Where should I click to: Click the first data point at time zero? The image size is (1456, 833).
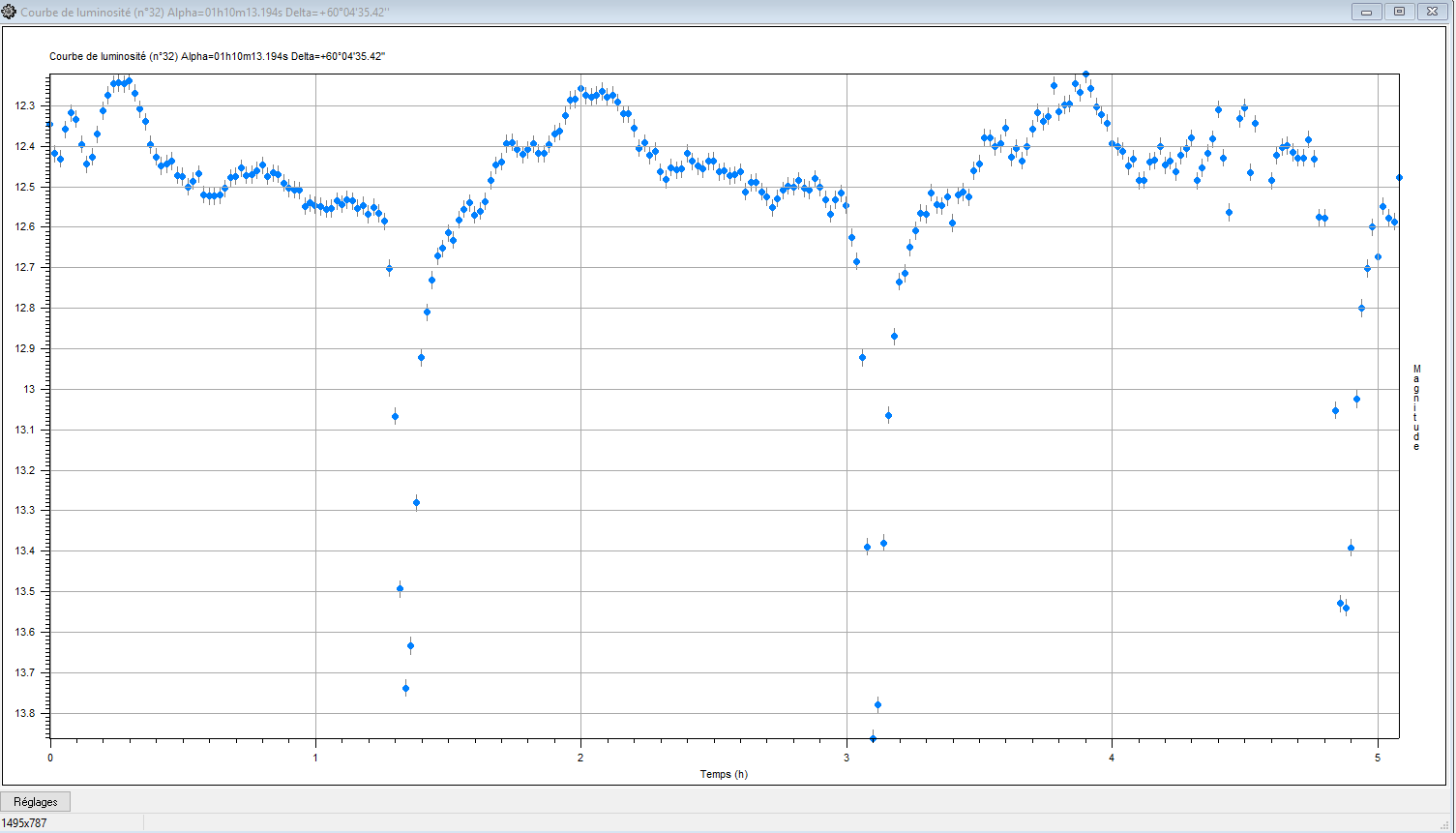pos(50,125)
